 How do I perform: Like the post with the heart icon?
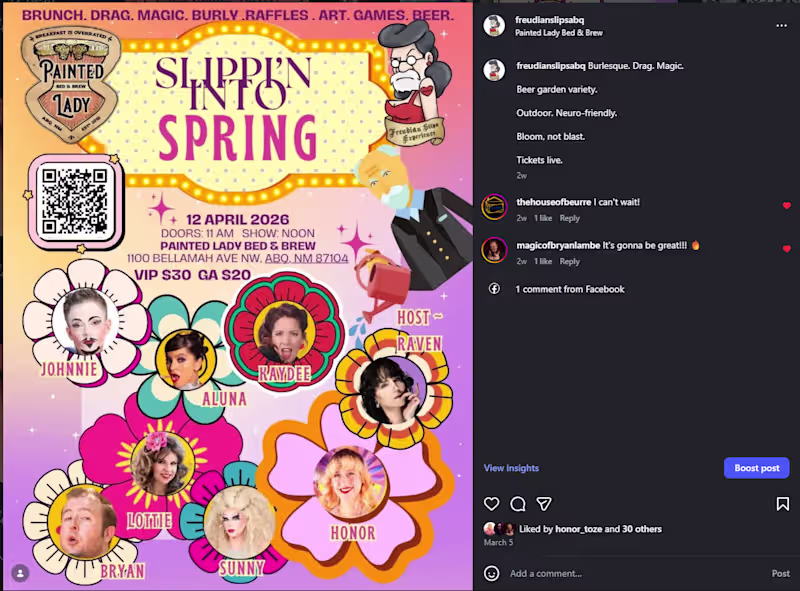point(491,504)
